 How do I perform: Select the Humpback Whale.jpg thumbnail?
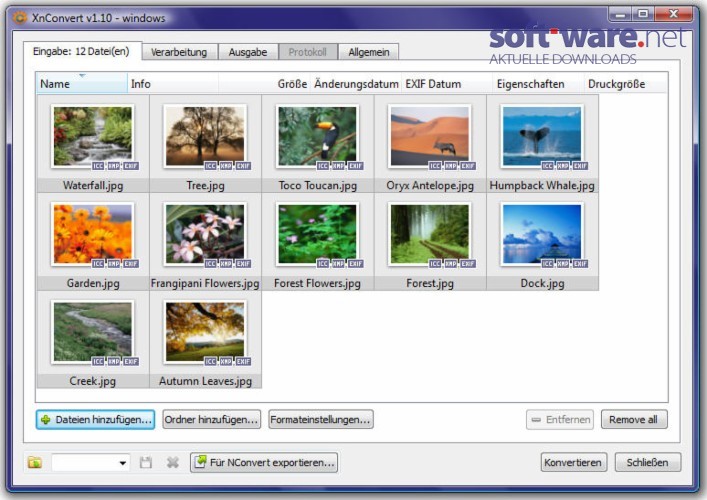tap(542, 137)
